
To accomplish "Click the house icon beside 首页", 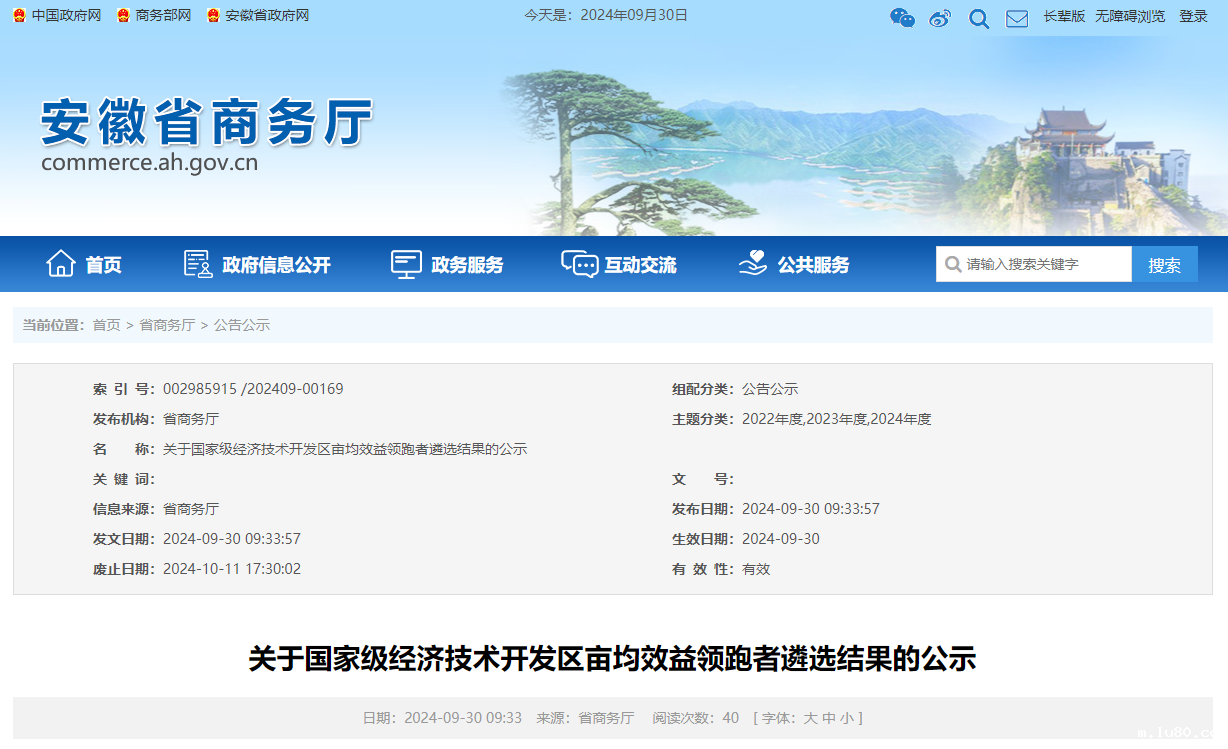I will click(x=61, y=264).
